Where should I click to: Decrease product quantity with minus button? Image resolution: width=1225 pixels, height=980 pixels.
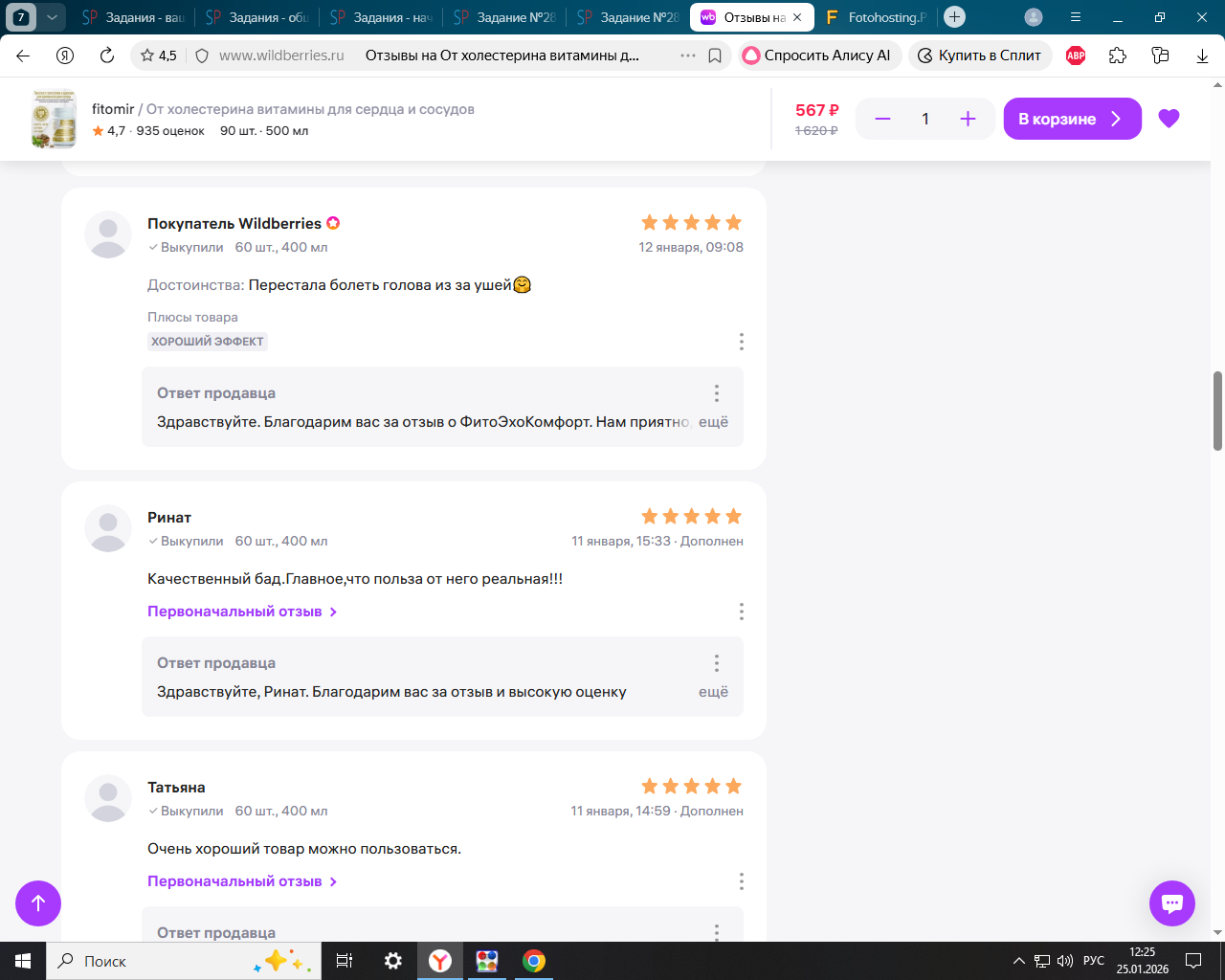coord(882,119)
